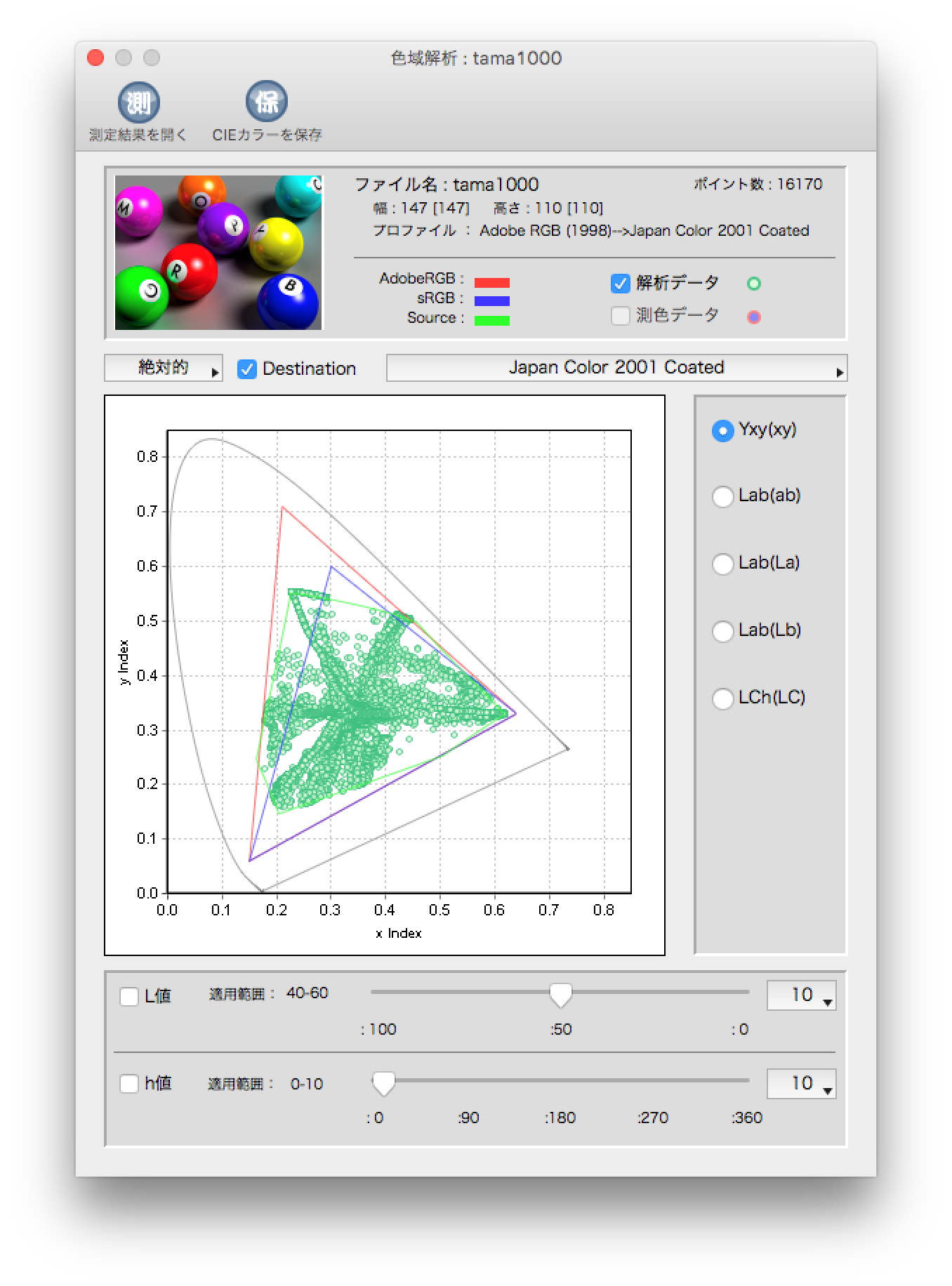Click the sRGB blue color swatch
The width and height of the screenshot is (952, 1286).
click(x=492, y=302)
